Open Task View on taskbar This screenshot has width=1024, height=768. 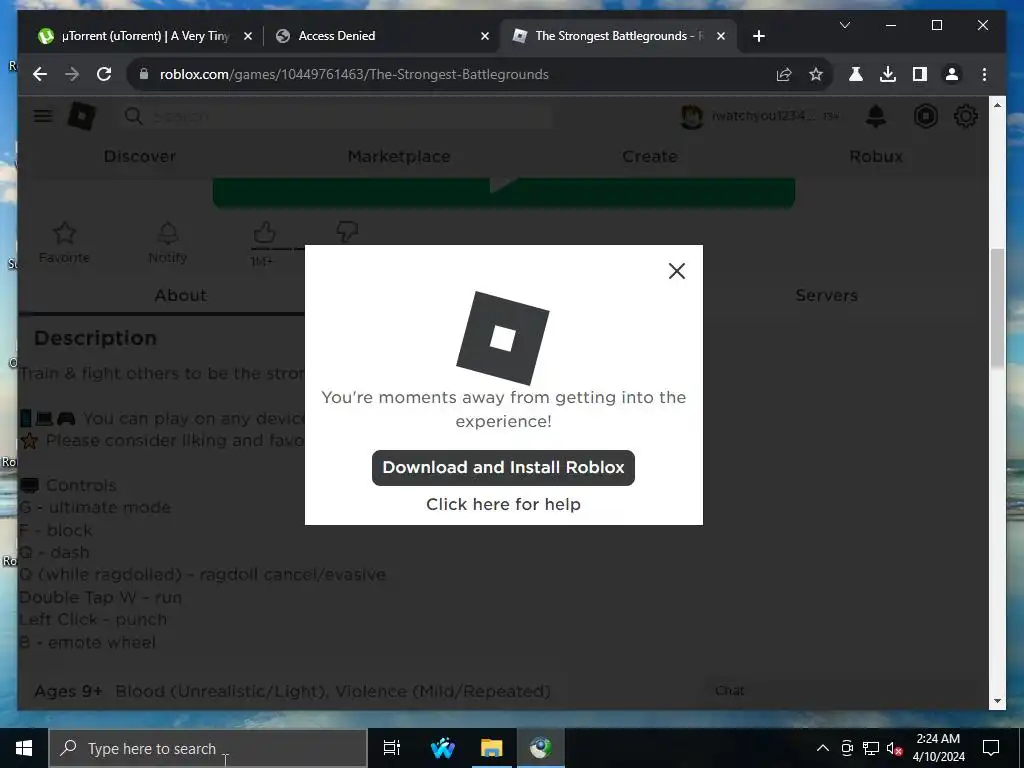pyautogui.click(x=391, y=748)
